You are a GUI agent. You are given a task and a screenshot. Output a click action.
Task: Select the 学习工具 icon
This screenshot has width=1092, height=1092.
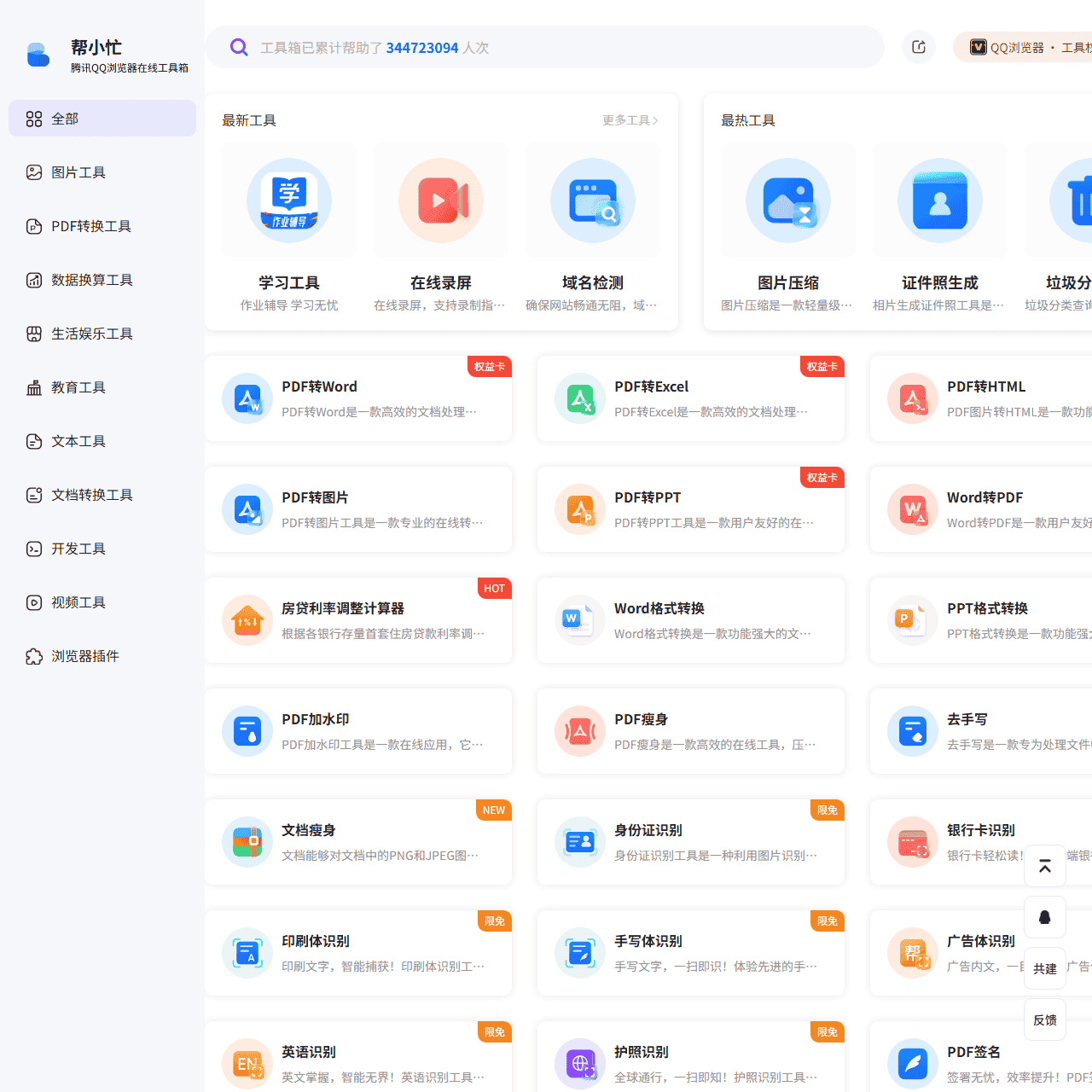(289, 200)
